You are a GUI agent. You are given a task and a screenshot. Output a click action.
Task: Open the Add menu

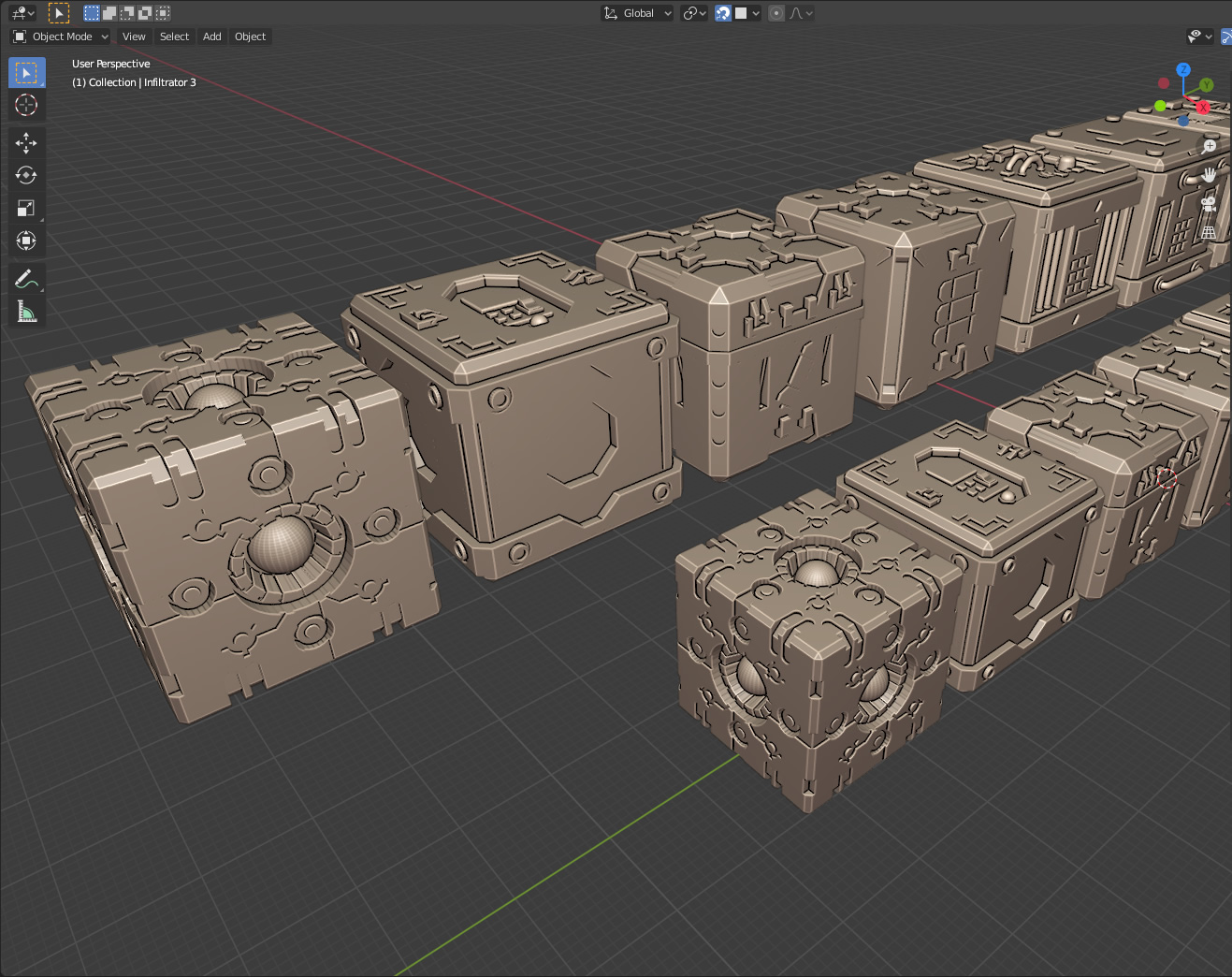tap(212, 36)
